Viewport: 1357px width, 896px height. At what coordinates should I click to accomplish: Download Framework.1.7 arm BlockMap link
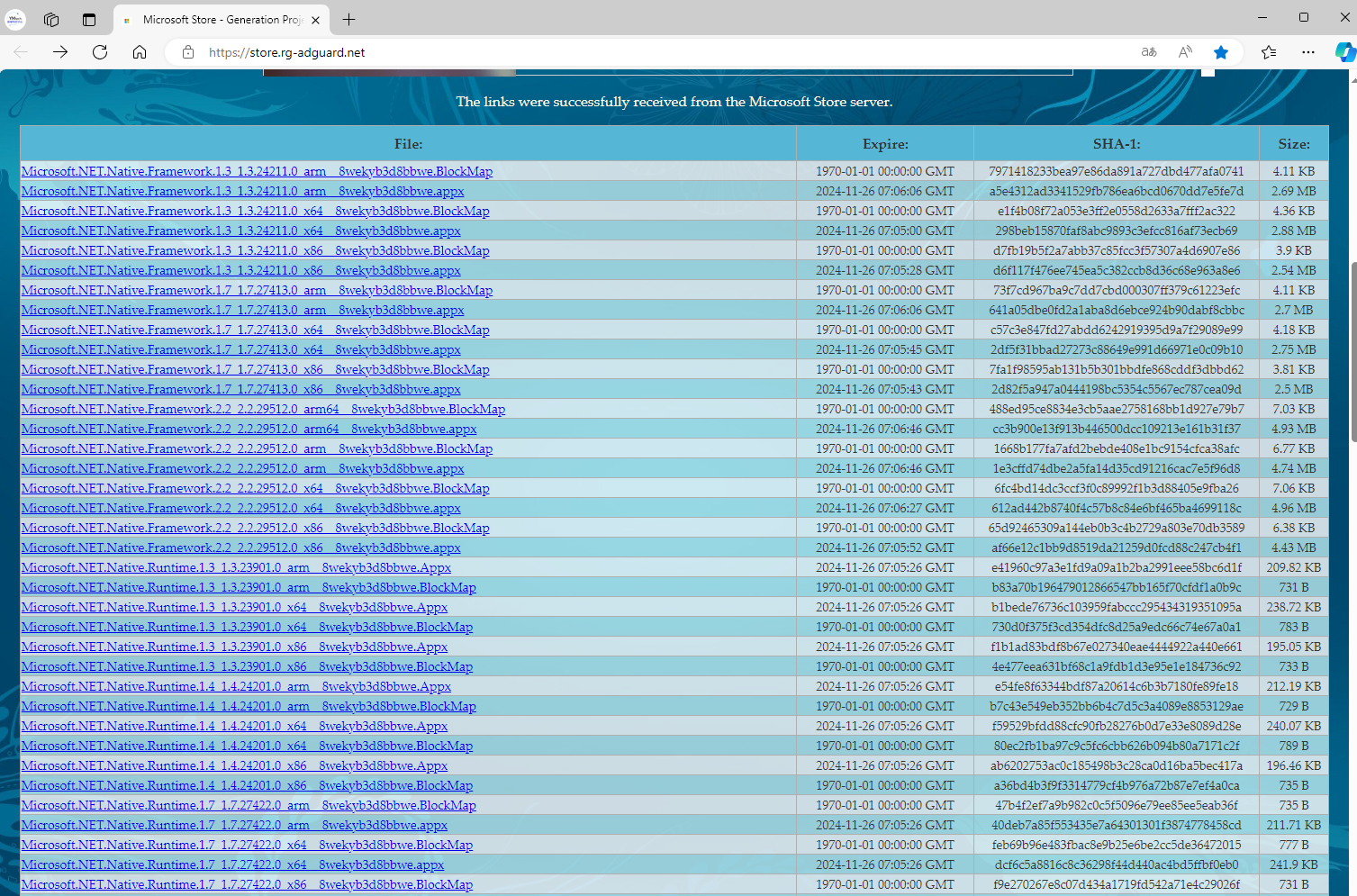point(257,290)
